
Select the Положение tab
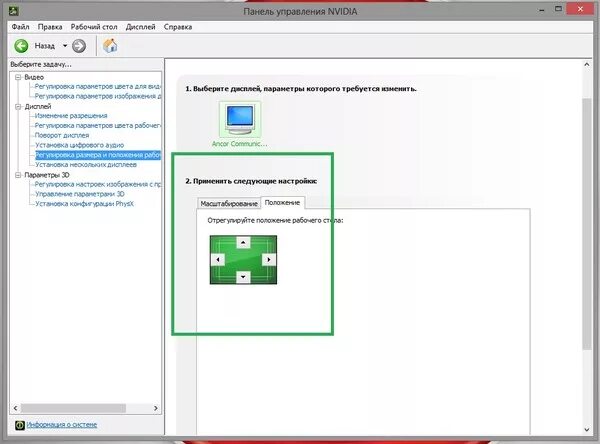click(x=282, y=202)
